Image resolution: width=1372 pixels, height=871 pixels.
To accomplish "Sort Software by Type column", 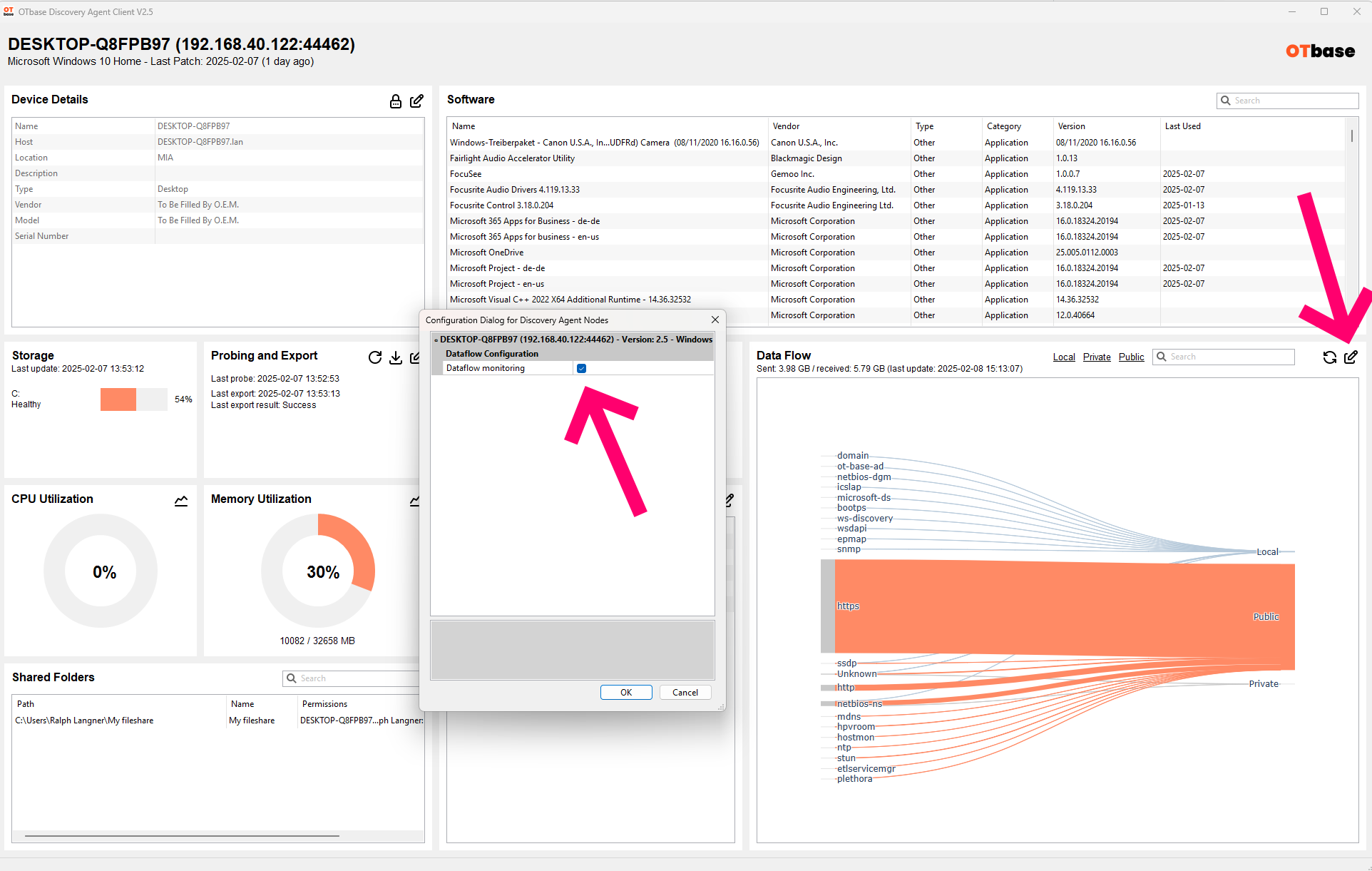I will [x=946, y=126].
